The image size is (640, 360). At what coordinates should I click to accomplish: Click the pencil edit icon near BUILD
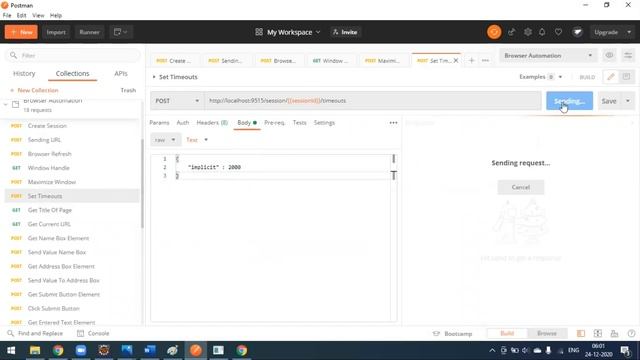(x=611, y=77)
